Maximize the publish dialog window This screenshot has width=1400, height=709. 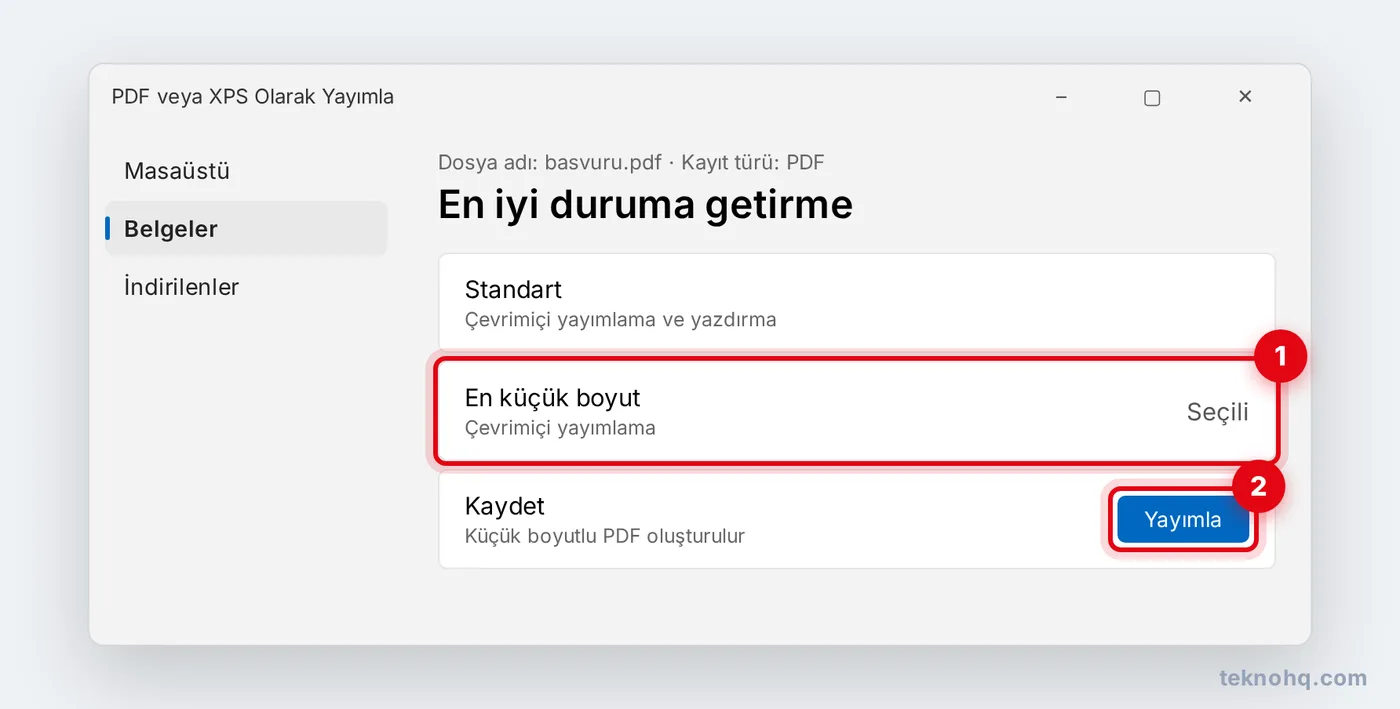click(1152, 97)
